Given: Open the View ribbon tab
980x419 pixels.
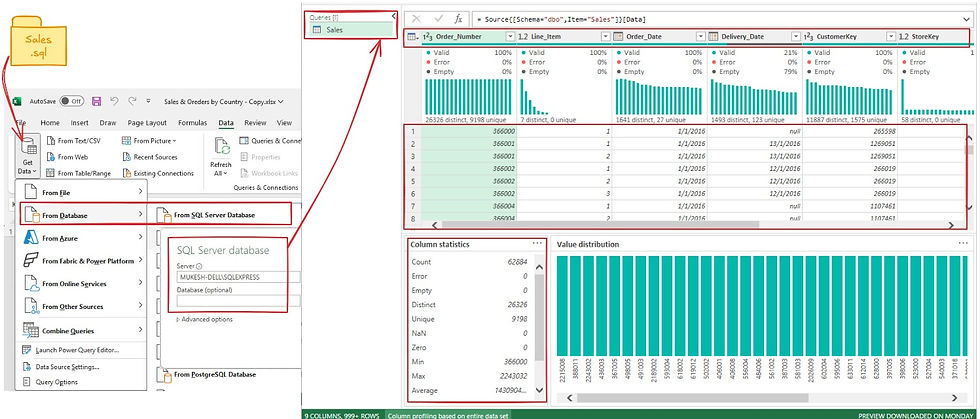Looking at the screenshot, I should click(284, 123).
